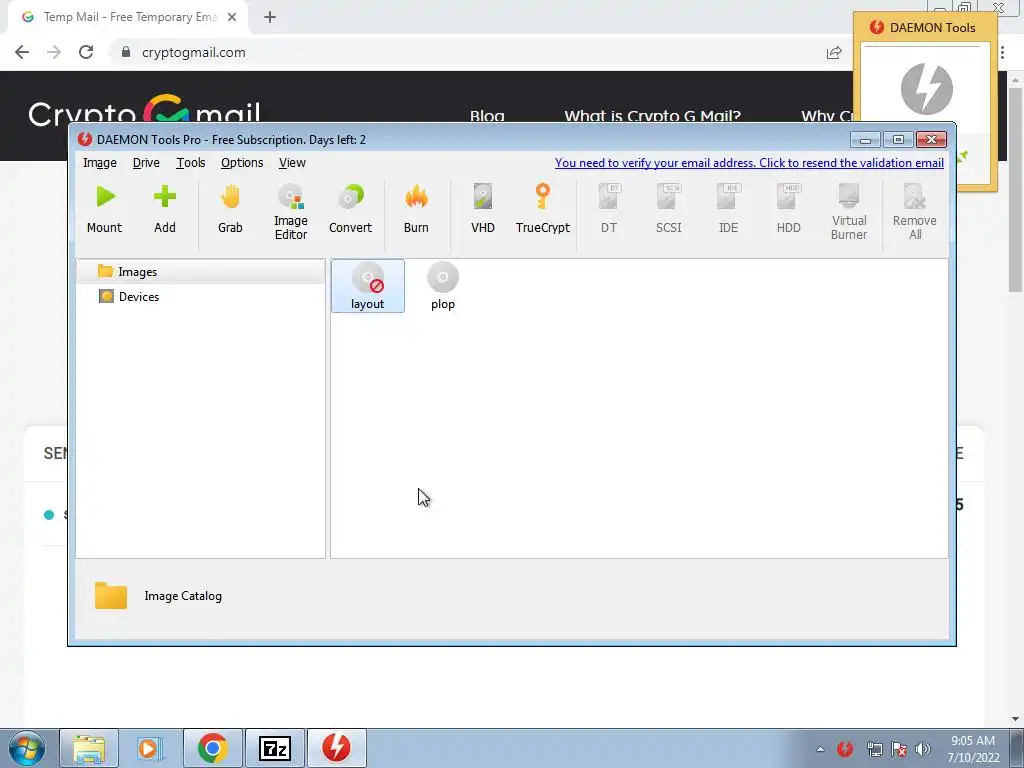This screenshot has width=1024, height=768.
Task: Select Images in the left tree
Action: pos(200,272)
